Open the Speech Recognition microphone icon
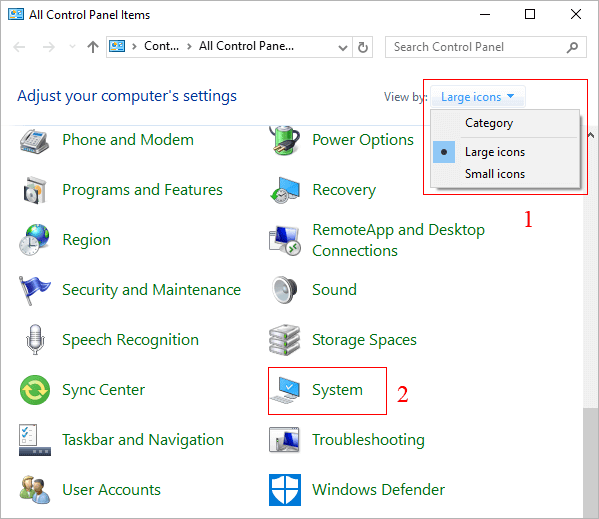The width and height of the screenshot is (599, 519). point(35,340)
